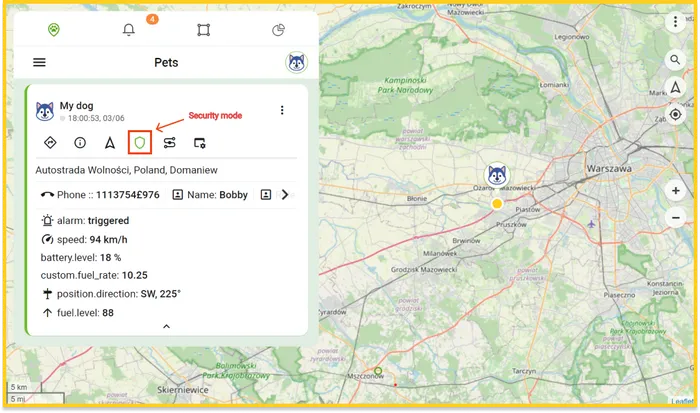Viewport: 700px width, 413px height.
Task: Click the green circle marker near Mszczonów
Action: (378, 371)
